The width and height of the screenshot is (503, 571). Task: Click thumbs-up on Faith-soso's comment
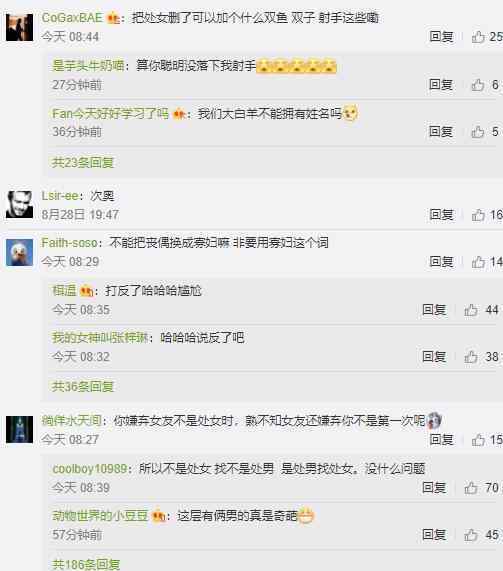tap(478, 262)
